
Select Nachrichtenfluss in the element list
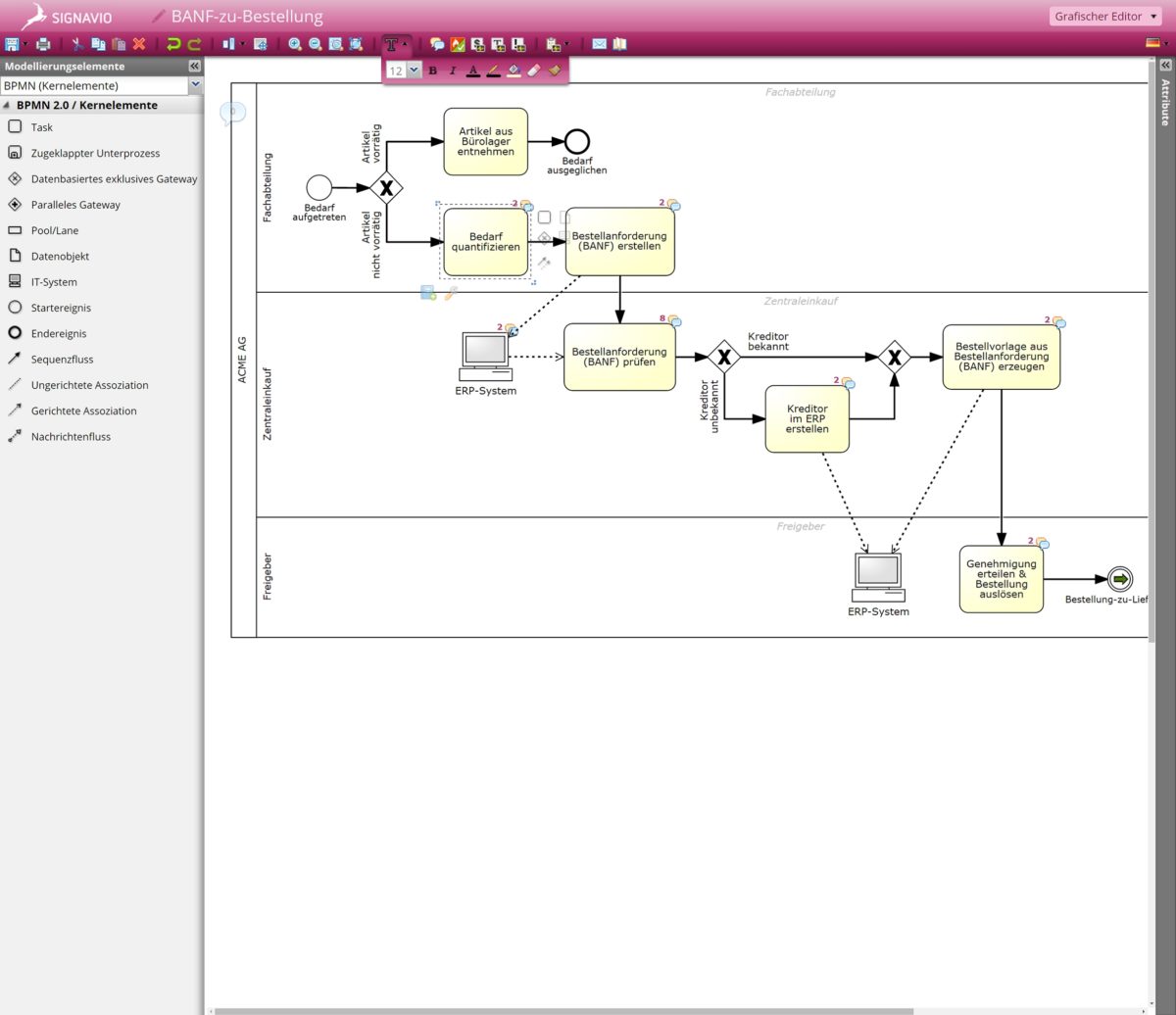pos(71,437)
